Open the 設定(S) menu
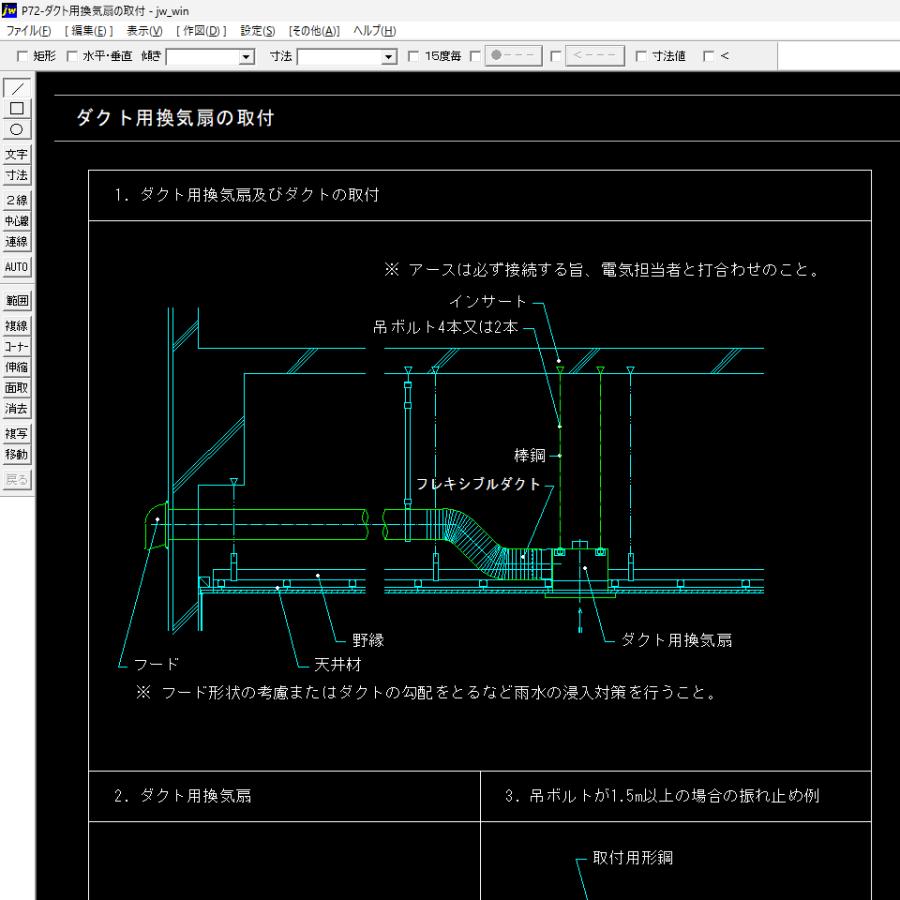900x900 pixels. coord(258,31)
